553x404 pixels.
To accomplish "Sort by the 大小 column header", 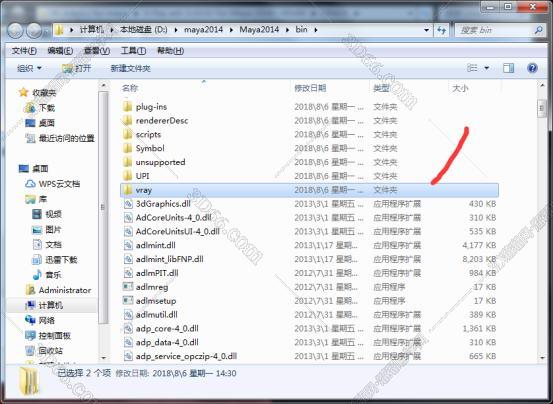I will click(x=460, y=88).
